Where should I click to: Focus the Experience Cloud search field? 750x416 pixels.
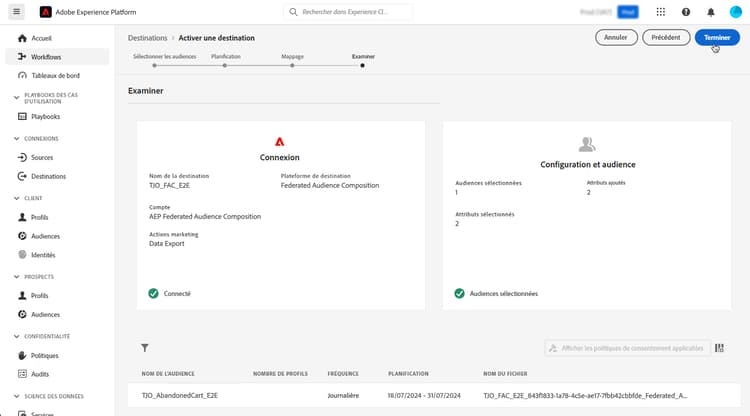click(348, 12)
